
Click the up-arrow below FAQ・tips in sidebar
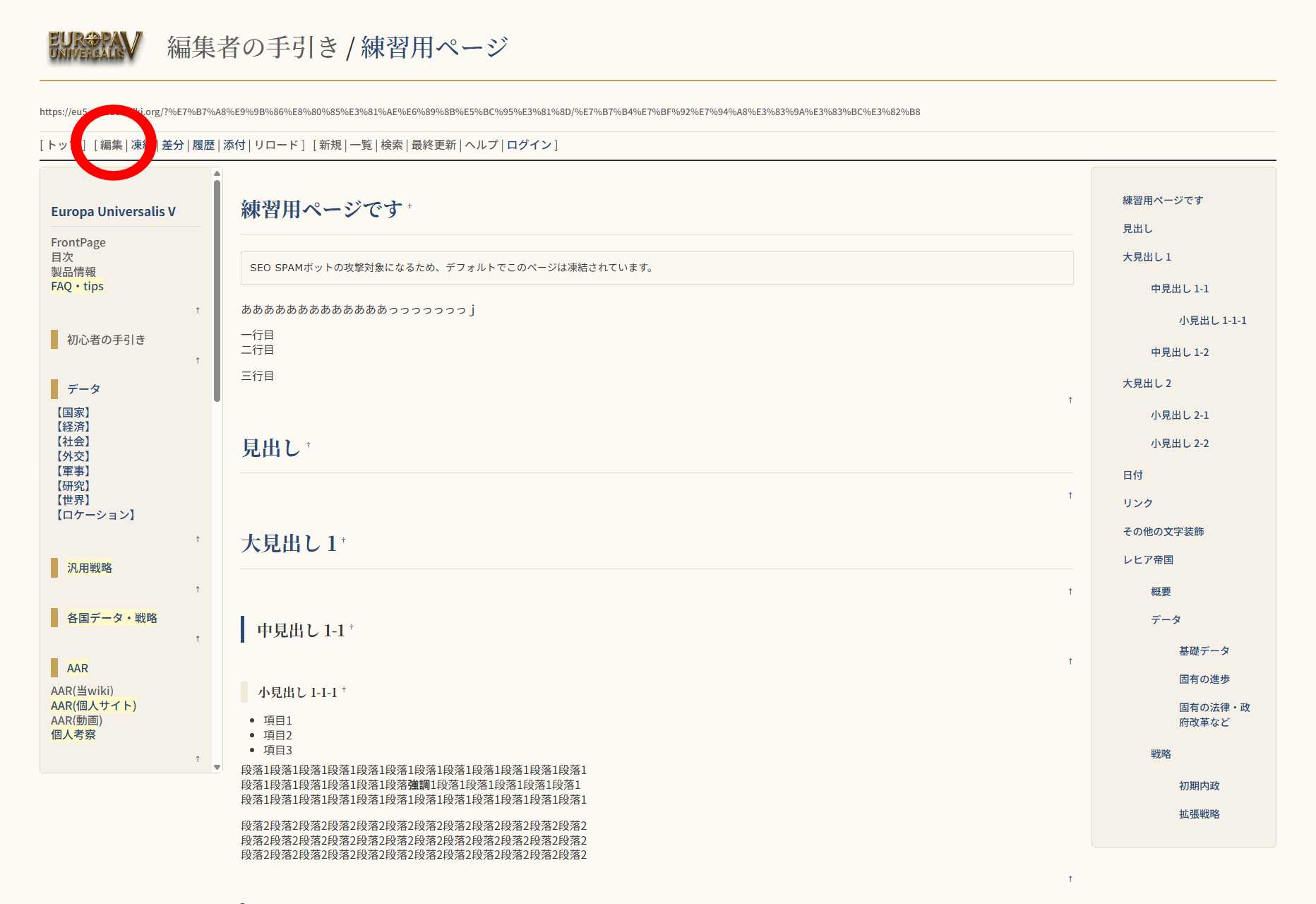pyautogui.click(x=198, y=310)
